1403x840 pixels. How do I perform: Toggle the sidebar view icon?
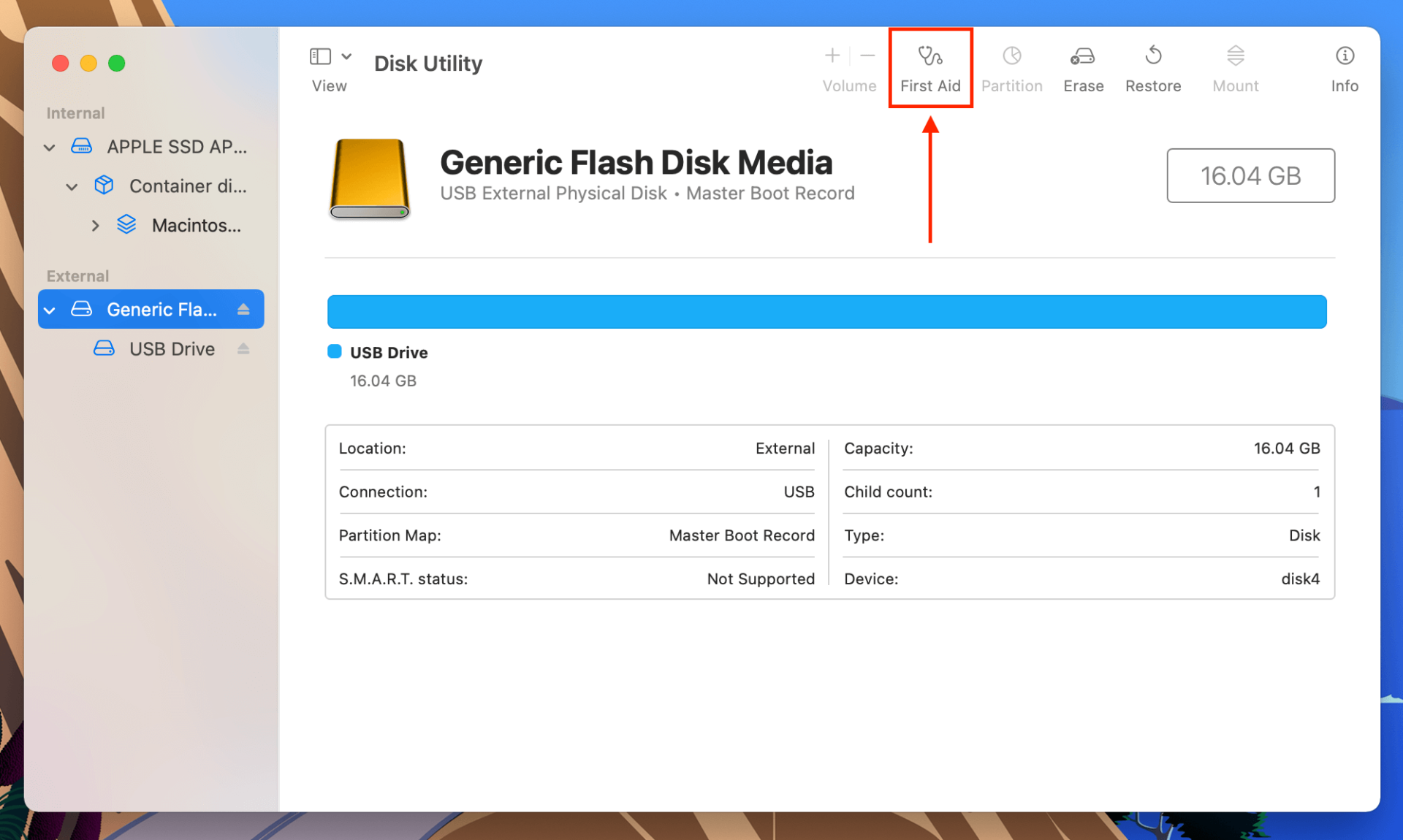coord(320,56)
